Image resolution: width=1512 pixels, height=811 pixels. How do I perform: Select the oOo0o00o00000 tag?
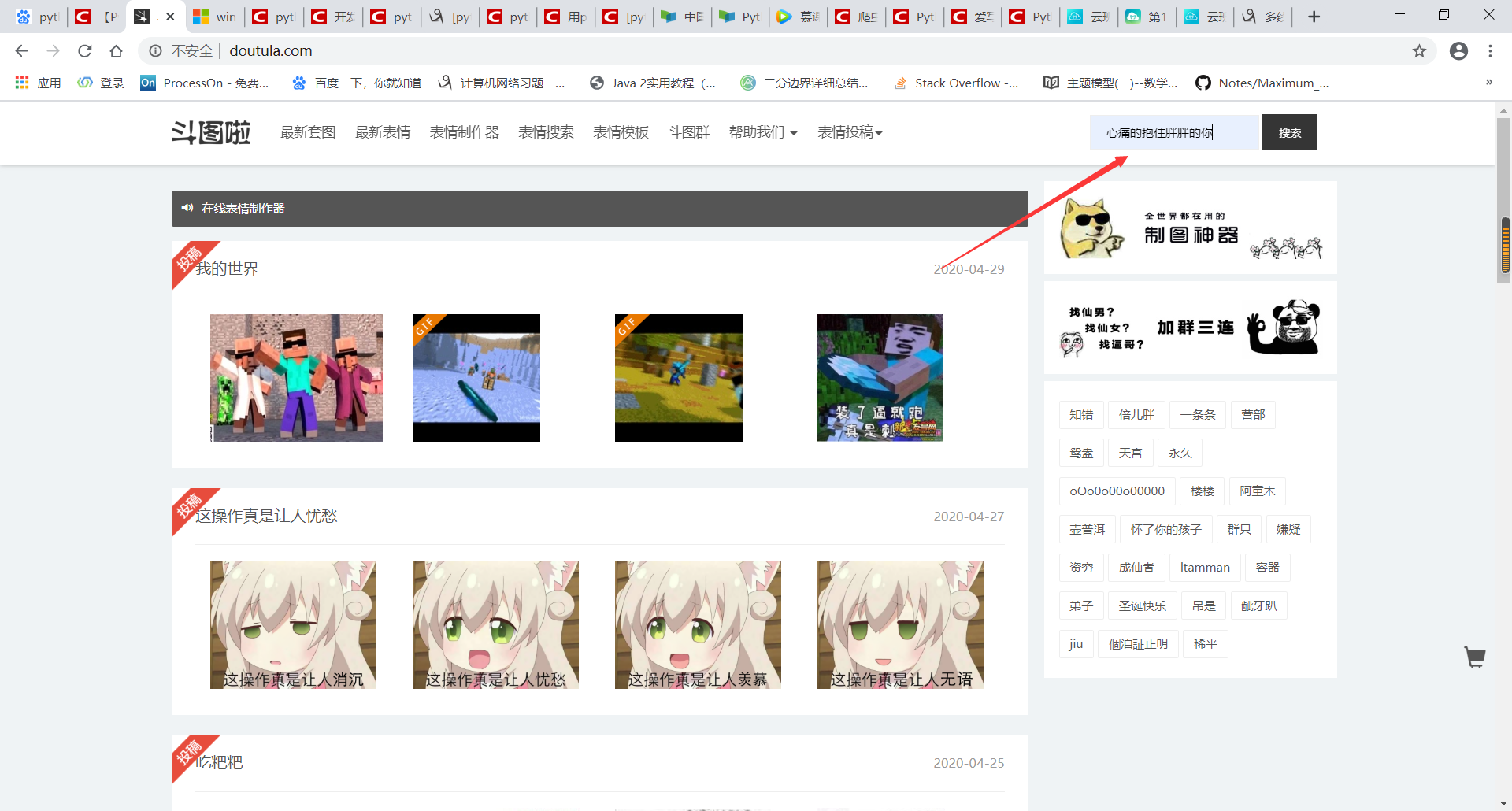(x=1117, y=491)
